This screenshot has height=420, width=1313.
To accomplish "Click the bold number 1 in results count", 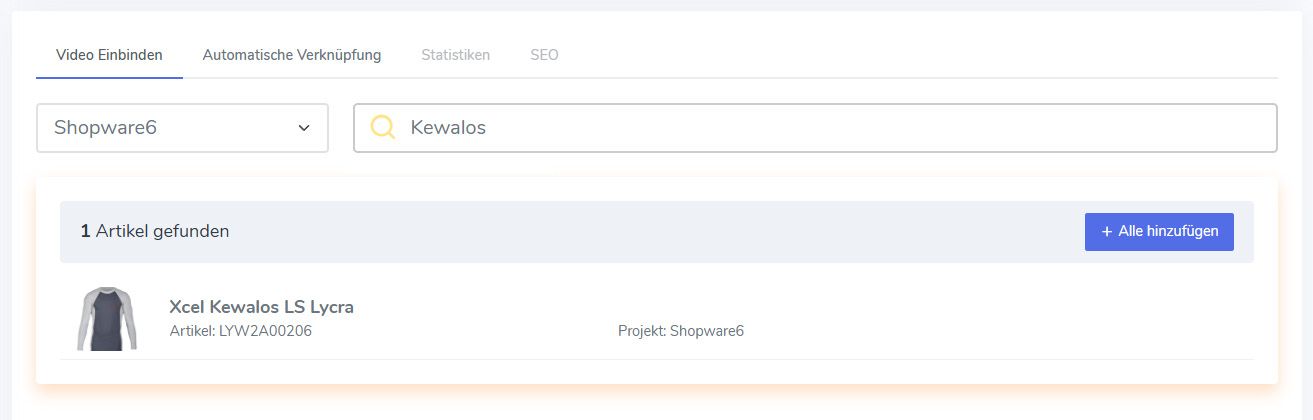I will click(x=85, y=231).
